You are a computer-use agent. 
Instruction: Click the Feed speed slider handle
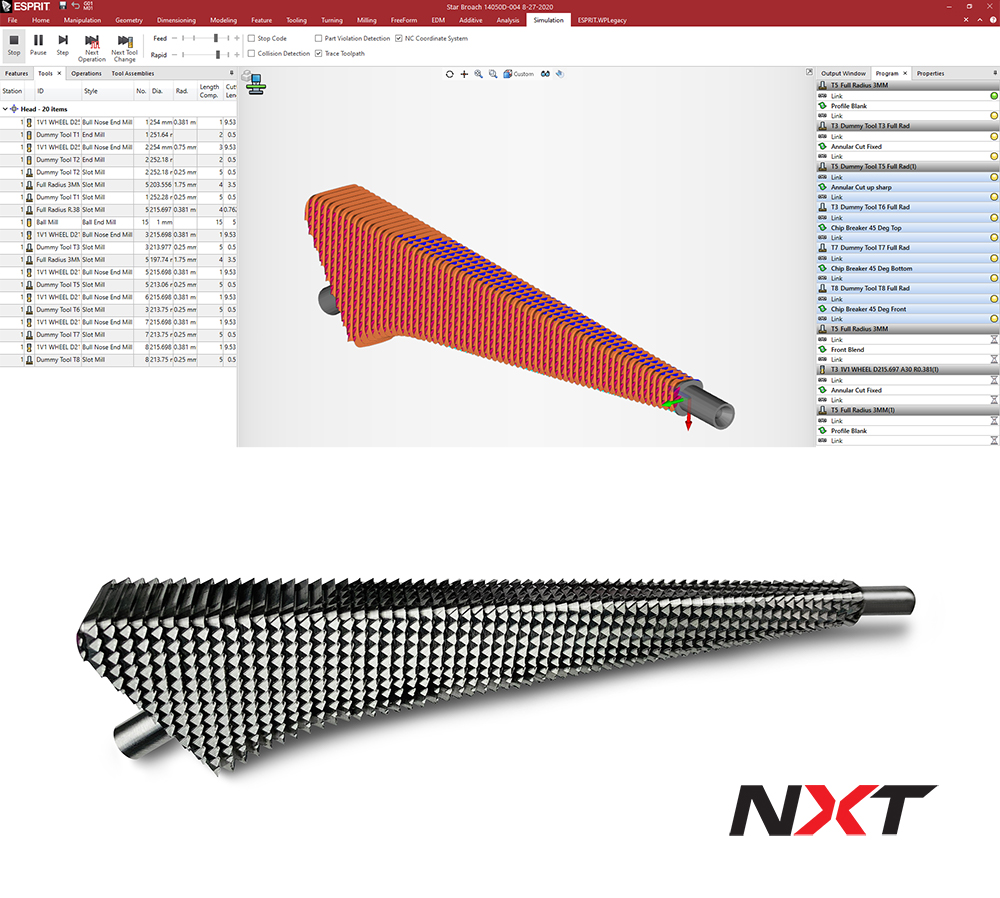click(216, 38)
